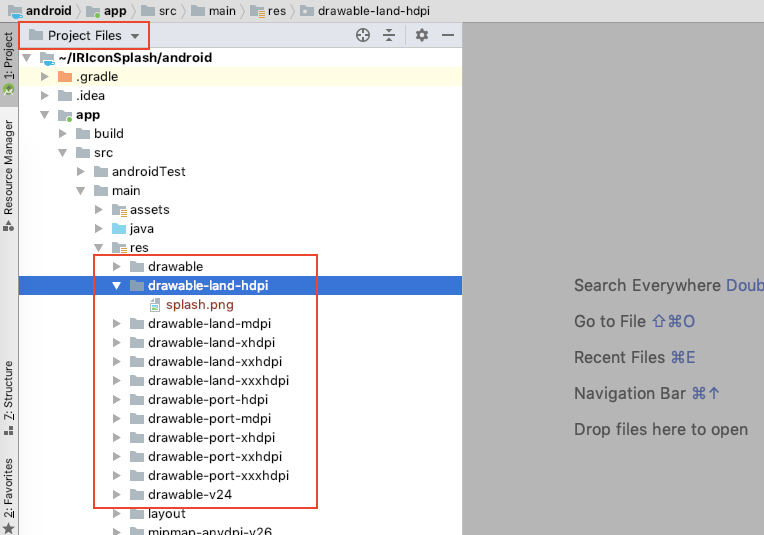764x535 pixels.
Task: Select drawable-port-xxxhdpi folder name
Action: 218,476
